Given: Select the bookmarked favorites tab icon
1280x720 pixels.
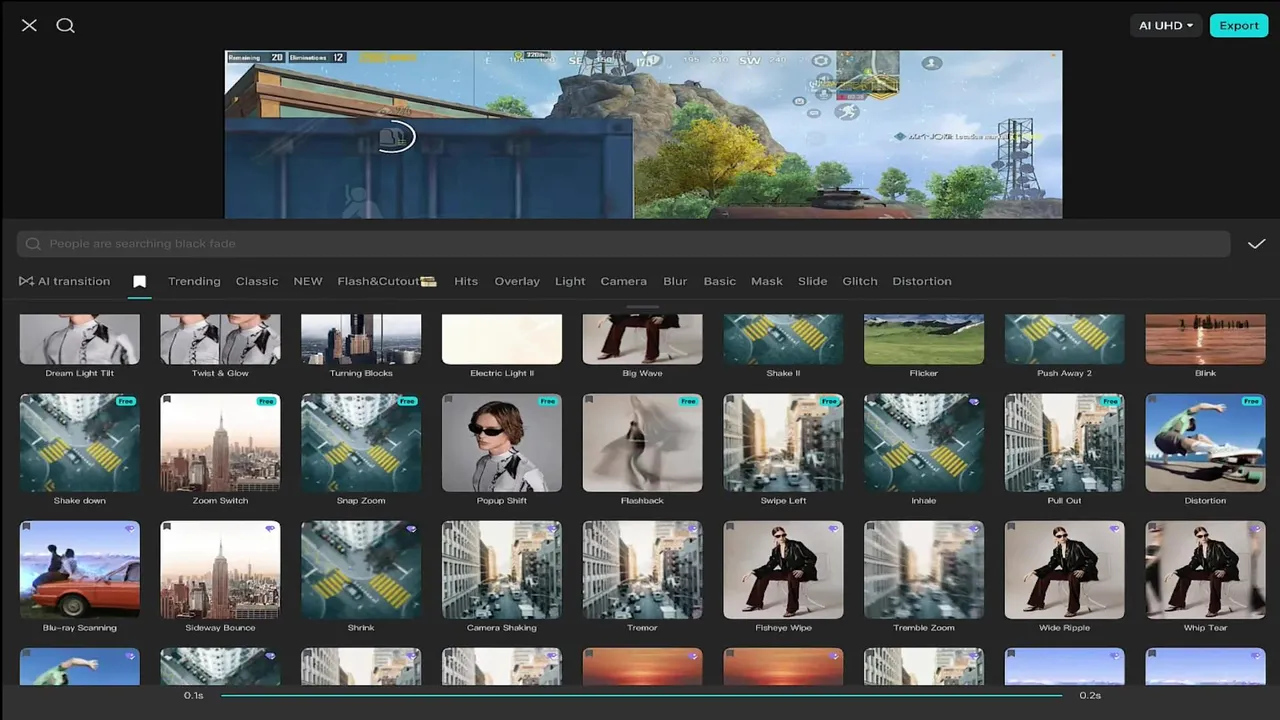Looking at the screenshot, I should (139, 282).
